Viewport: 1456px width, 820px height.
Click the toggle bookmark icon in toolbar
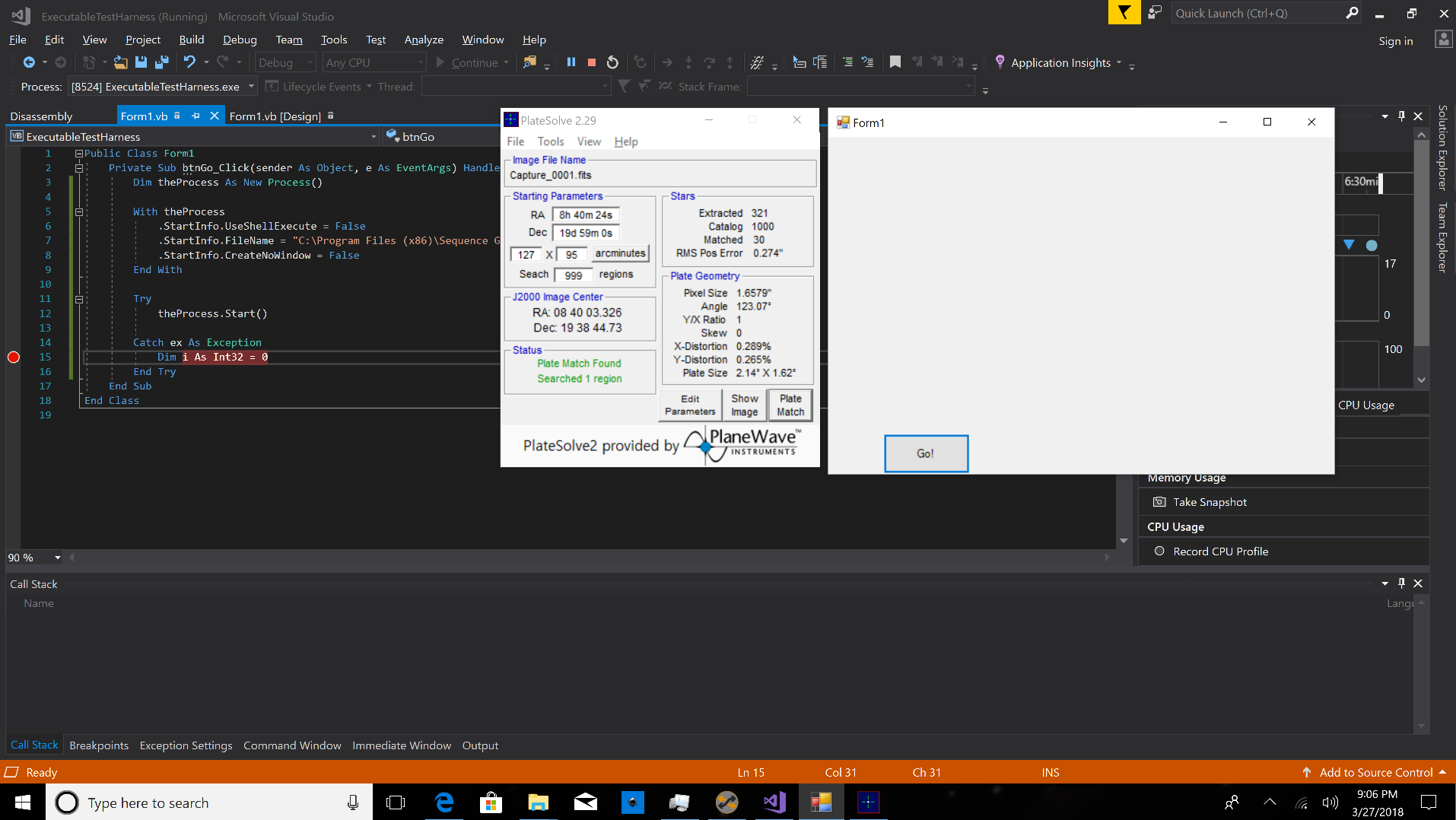coord(895,62)
